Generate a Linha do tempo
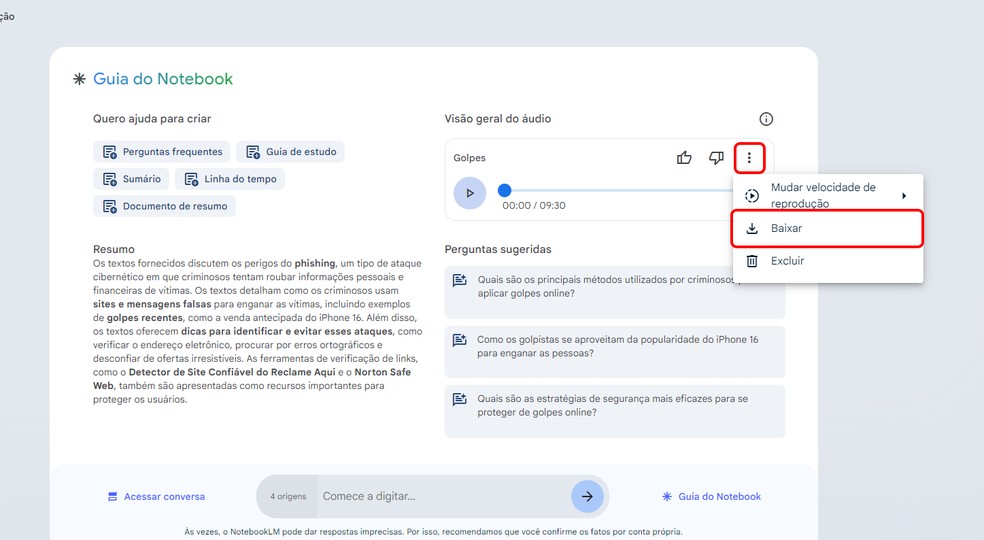This screenshot has width=984, height=540. (x=230, y=179)
